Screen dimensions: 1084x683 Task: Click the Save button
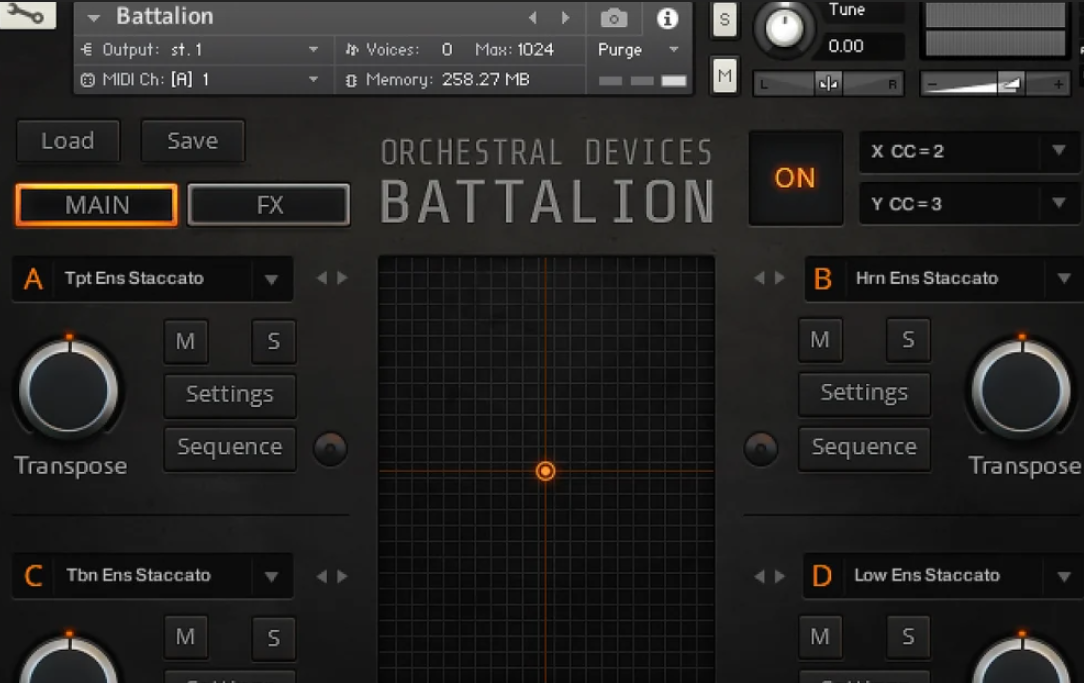(192, 141)
